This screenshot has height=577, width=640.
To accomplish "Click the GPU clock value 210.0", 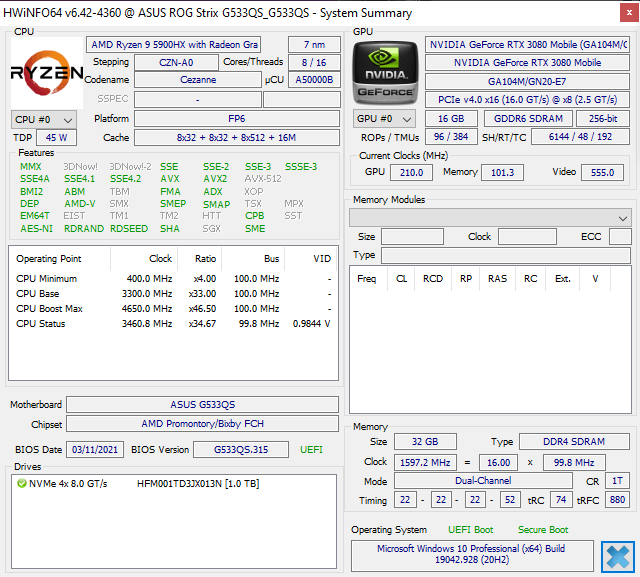I will click(411, 173).
